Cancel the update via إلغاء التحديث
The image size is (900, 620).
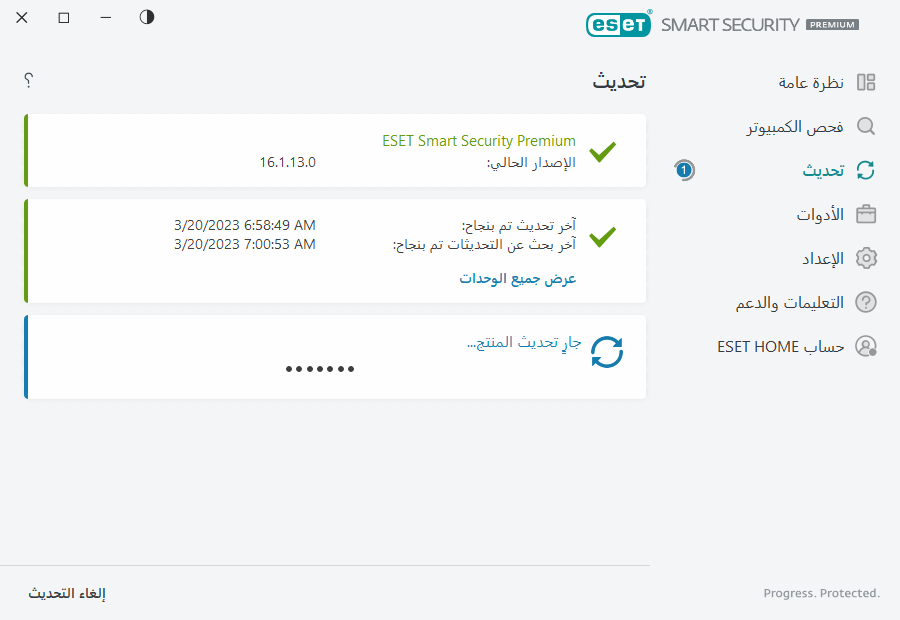67,593
